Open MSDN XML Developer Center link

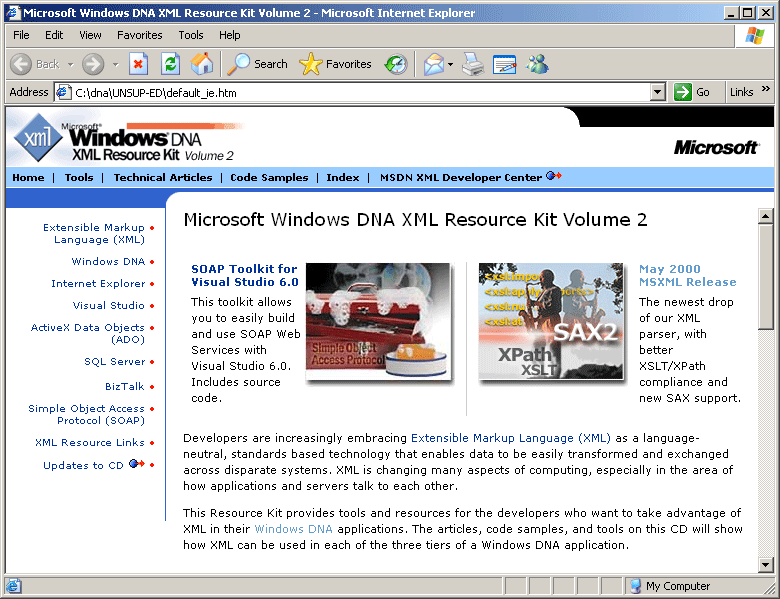[461, 178]
